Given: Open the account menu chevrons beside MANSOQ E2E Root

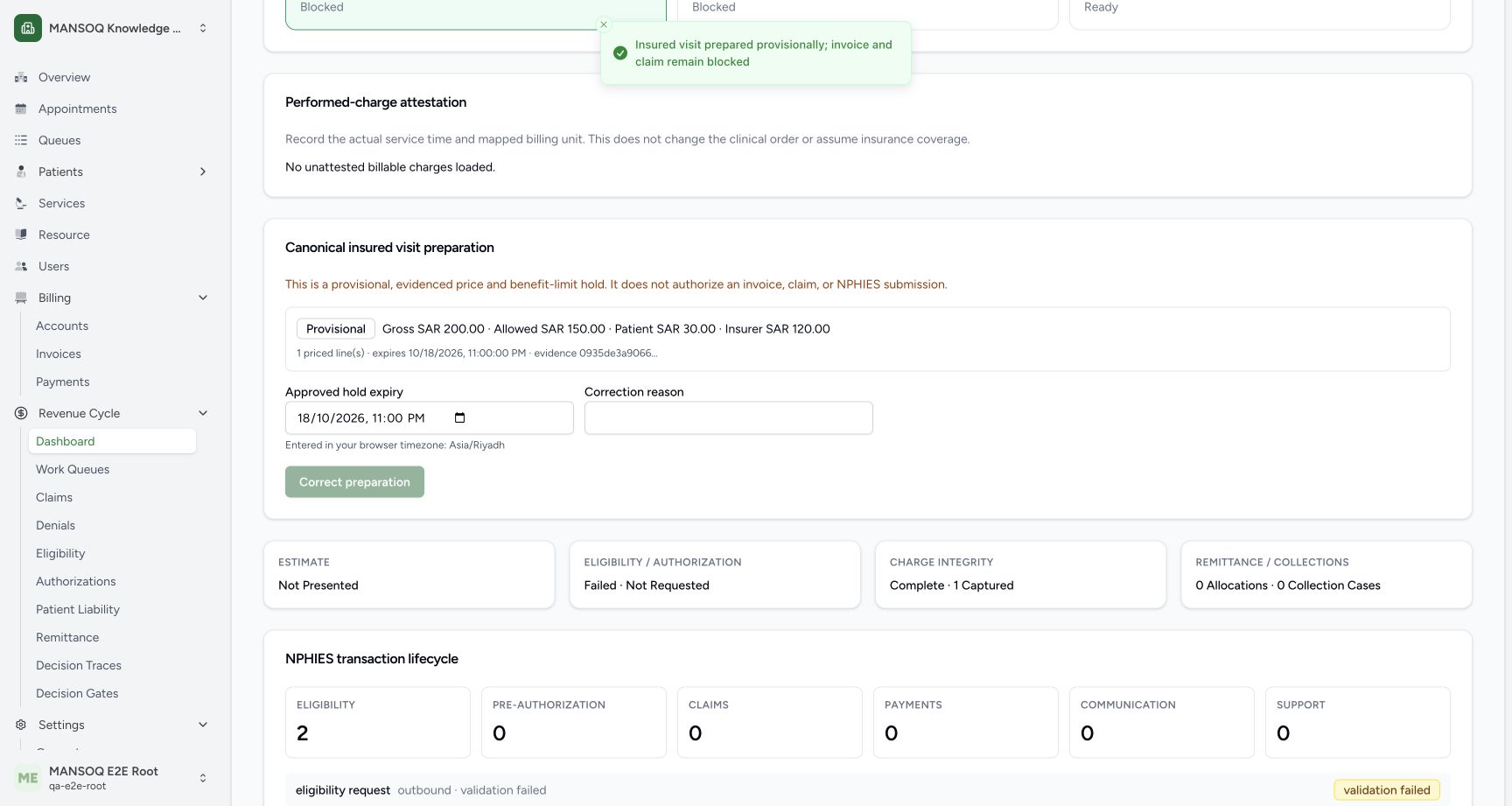Looking at the screenshot, I should pyautogui.click(x=203, y=778).
